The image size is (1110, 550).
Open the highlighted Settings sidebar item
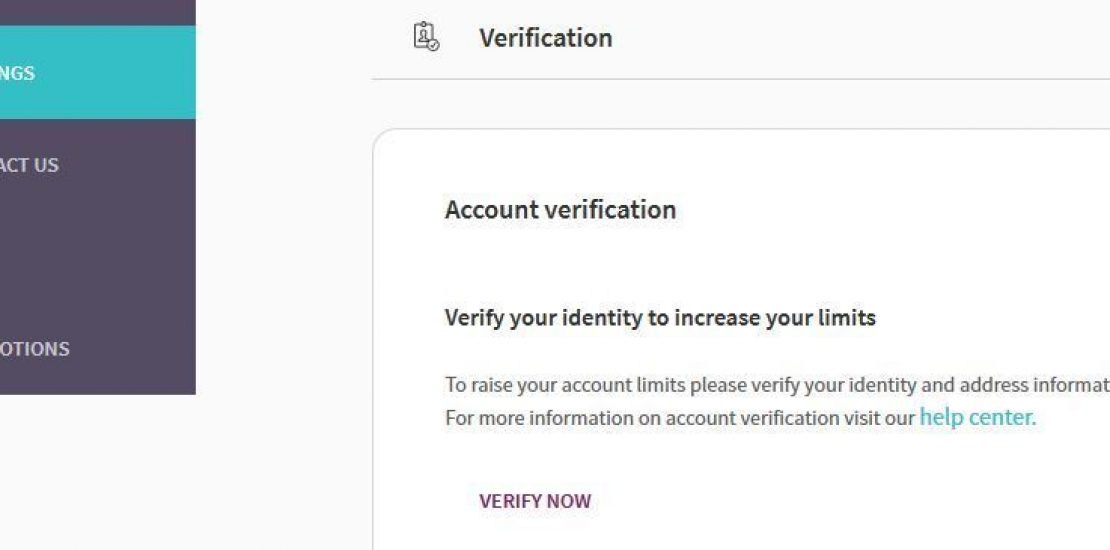60,73
